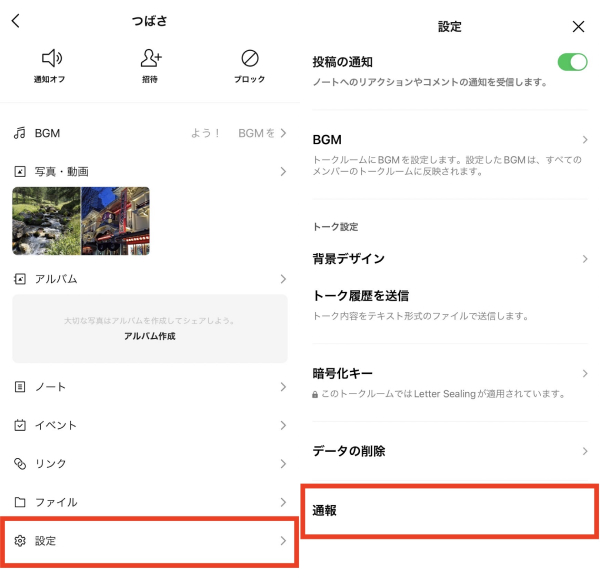The image size is (600, 578).
Task: Open 設定 via its chevron
Action: pos(283,541)
